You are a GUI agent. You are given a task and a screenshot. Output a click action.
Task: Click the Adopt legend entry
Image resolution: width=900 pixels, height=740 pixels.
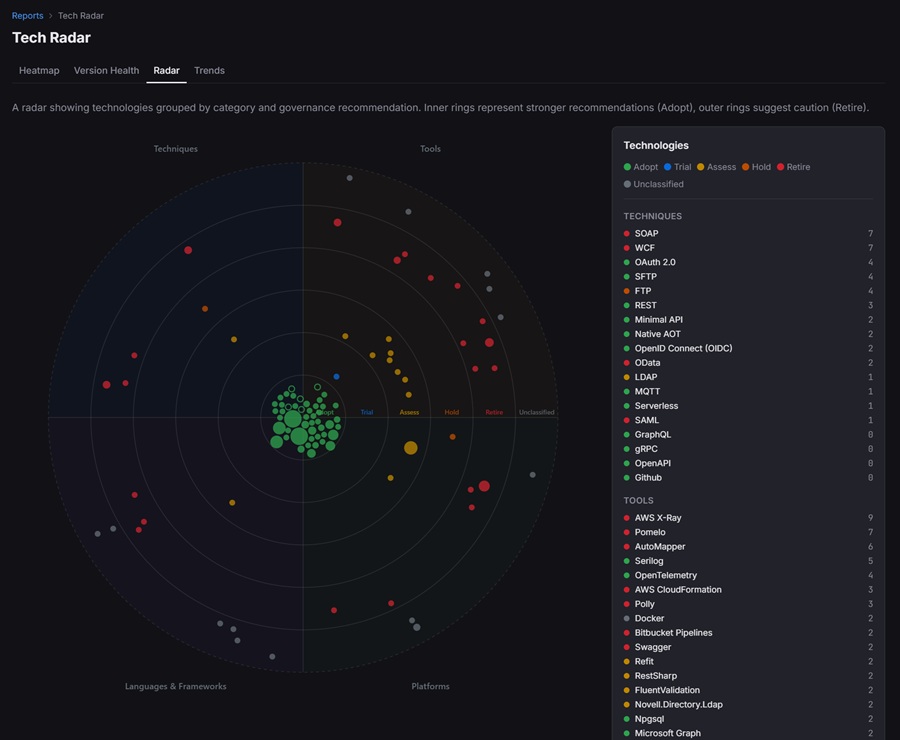(x=641, y=167)
